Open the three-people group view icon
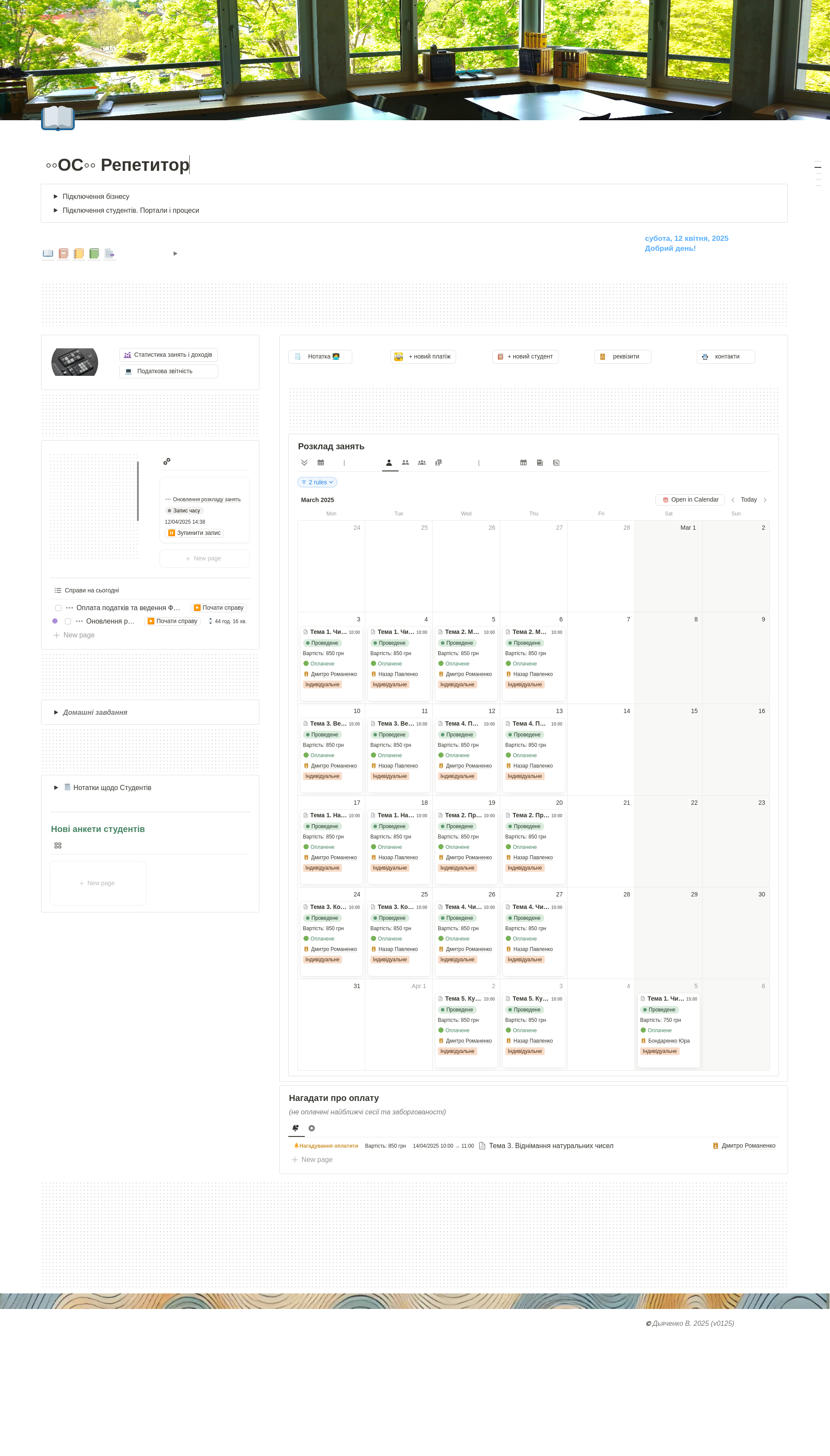 422,463
